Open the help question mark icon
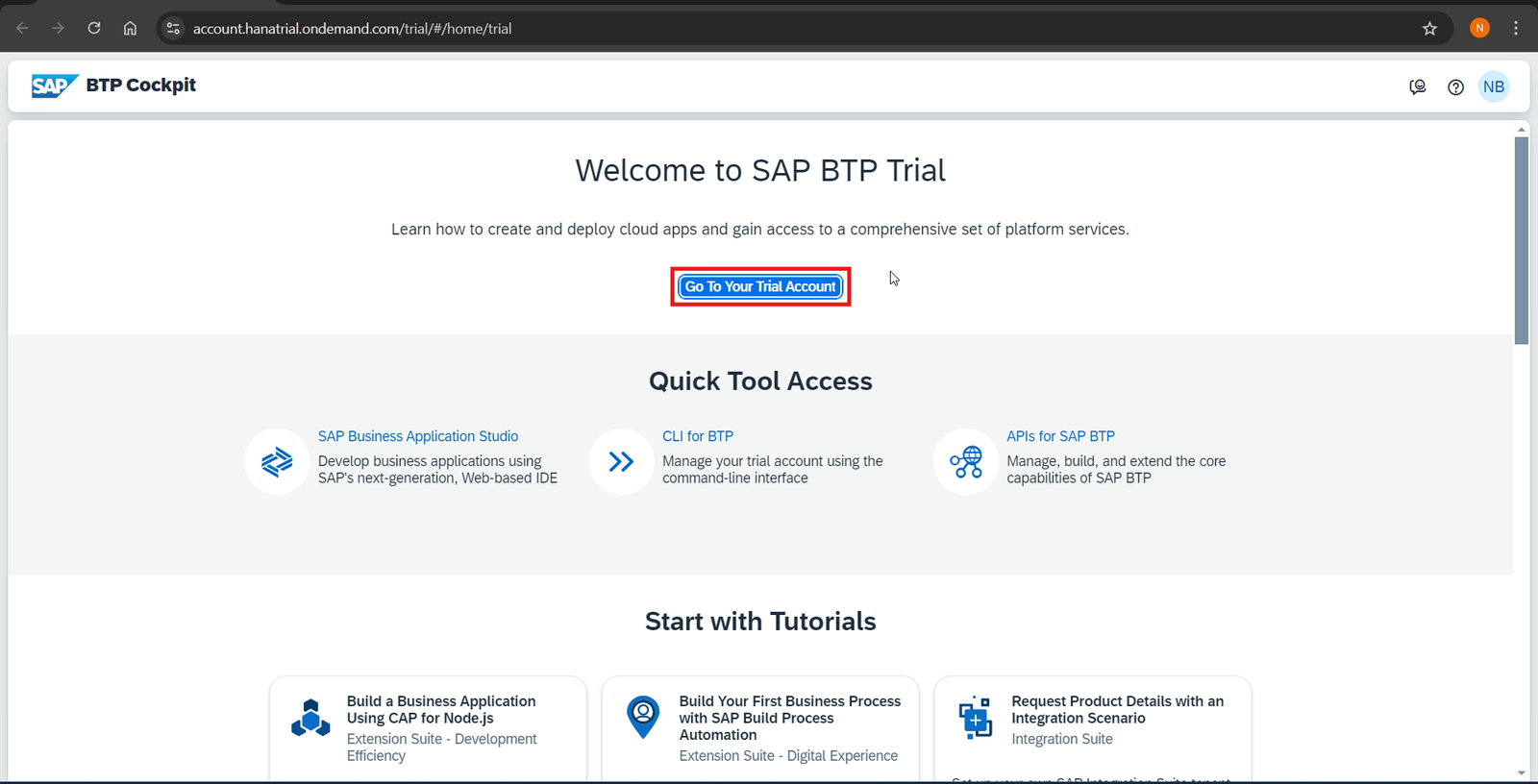The width and height of the screenshot is (1538, 784). click(1455, 86)
